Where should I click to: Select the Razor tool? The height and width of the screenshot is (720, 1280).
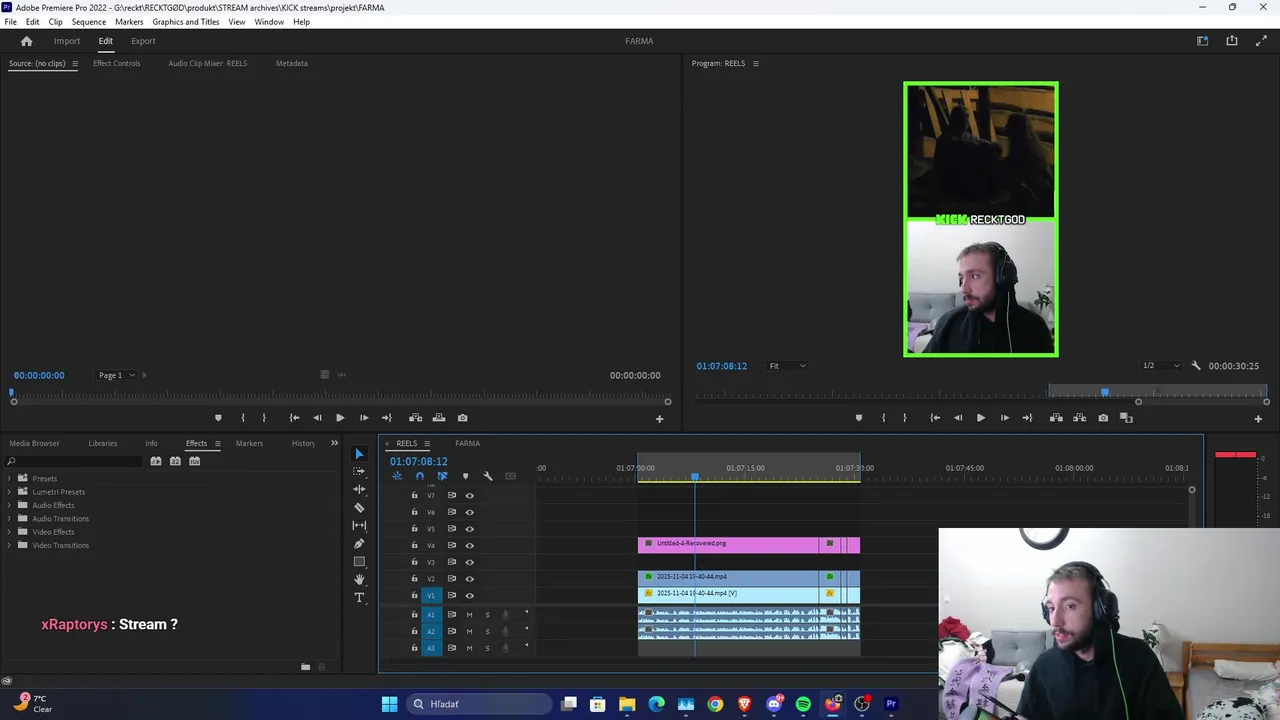pyautogui.click(x=359, y=507)
